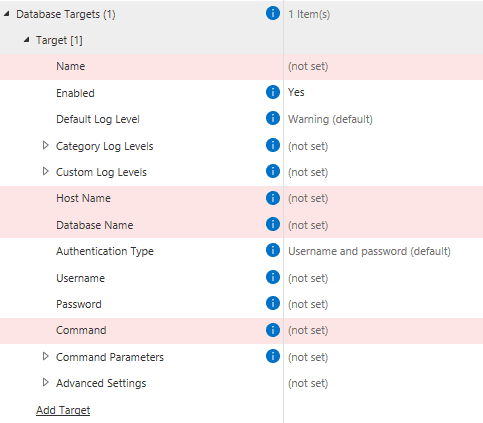The height and width of the screenshot is (423, 483).
Task: Click the Add Target link
Action: coord(63,410)
